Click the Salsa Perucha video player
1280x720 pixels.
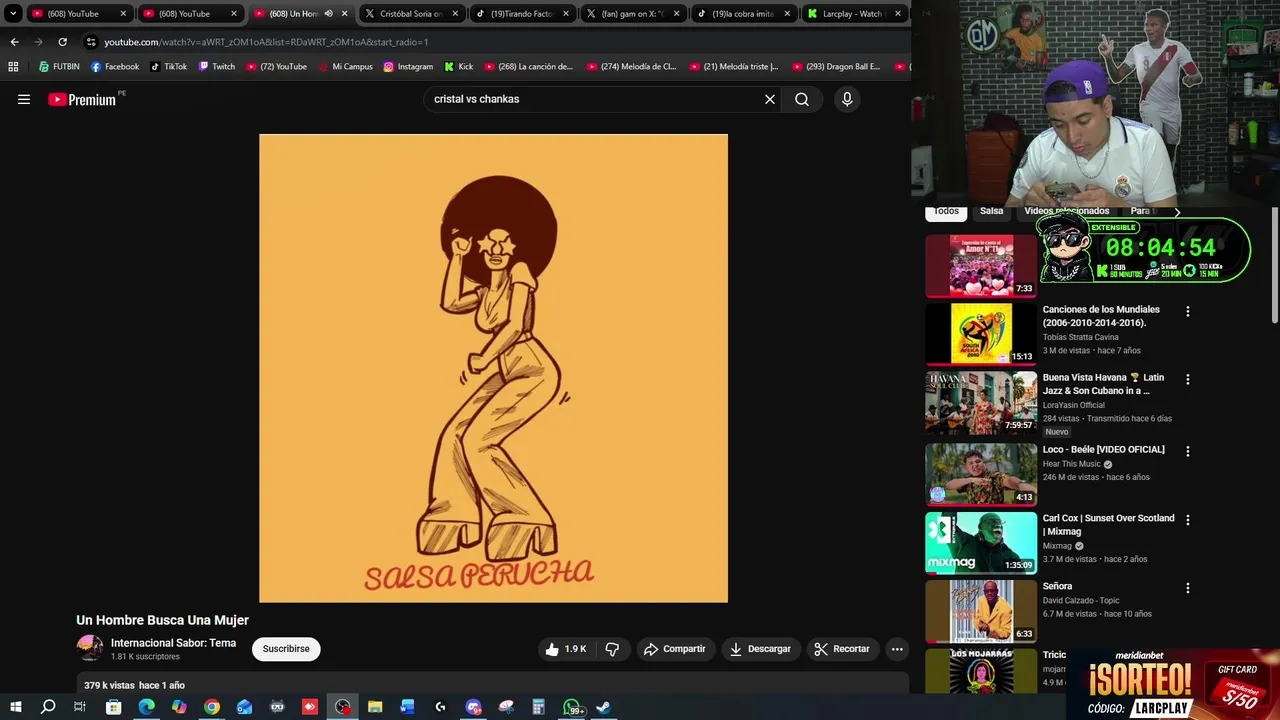click(493, 368)
